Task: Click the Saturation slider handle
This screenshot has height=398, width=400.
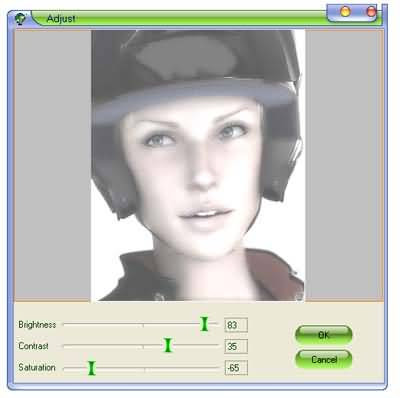Action: pyautogui.click(x=91, y=368)
